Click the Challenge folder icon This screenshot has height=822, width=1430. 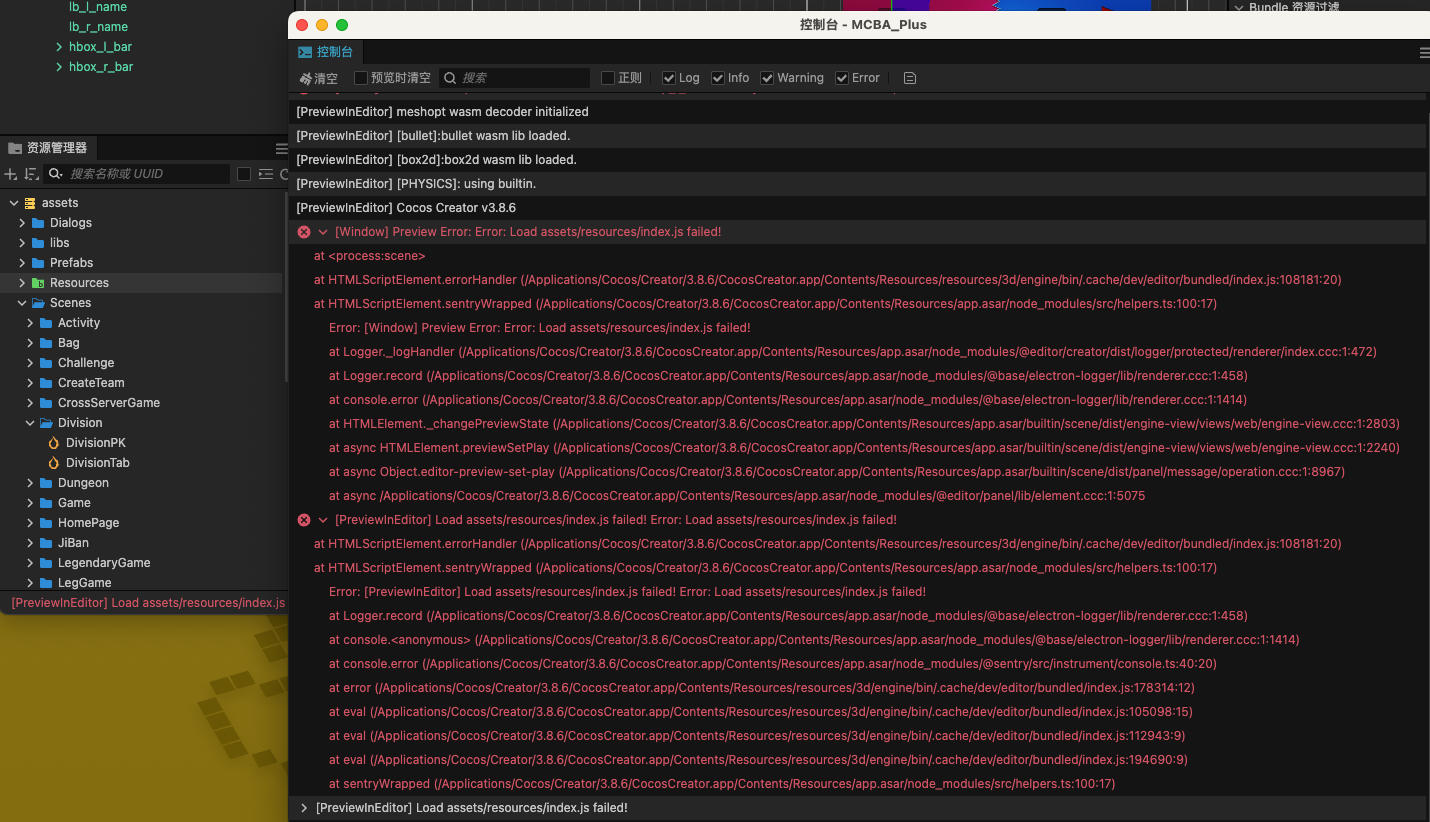[x=46, y=363]
